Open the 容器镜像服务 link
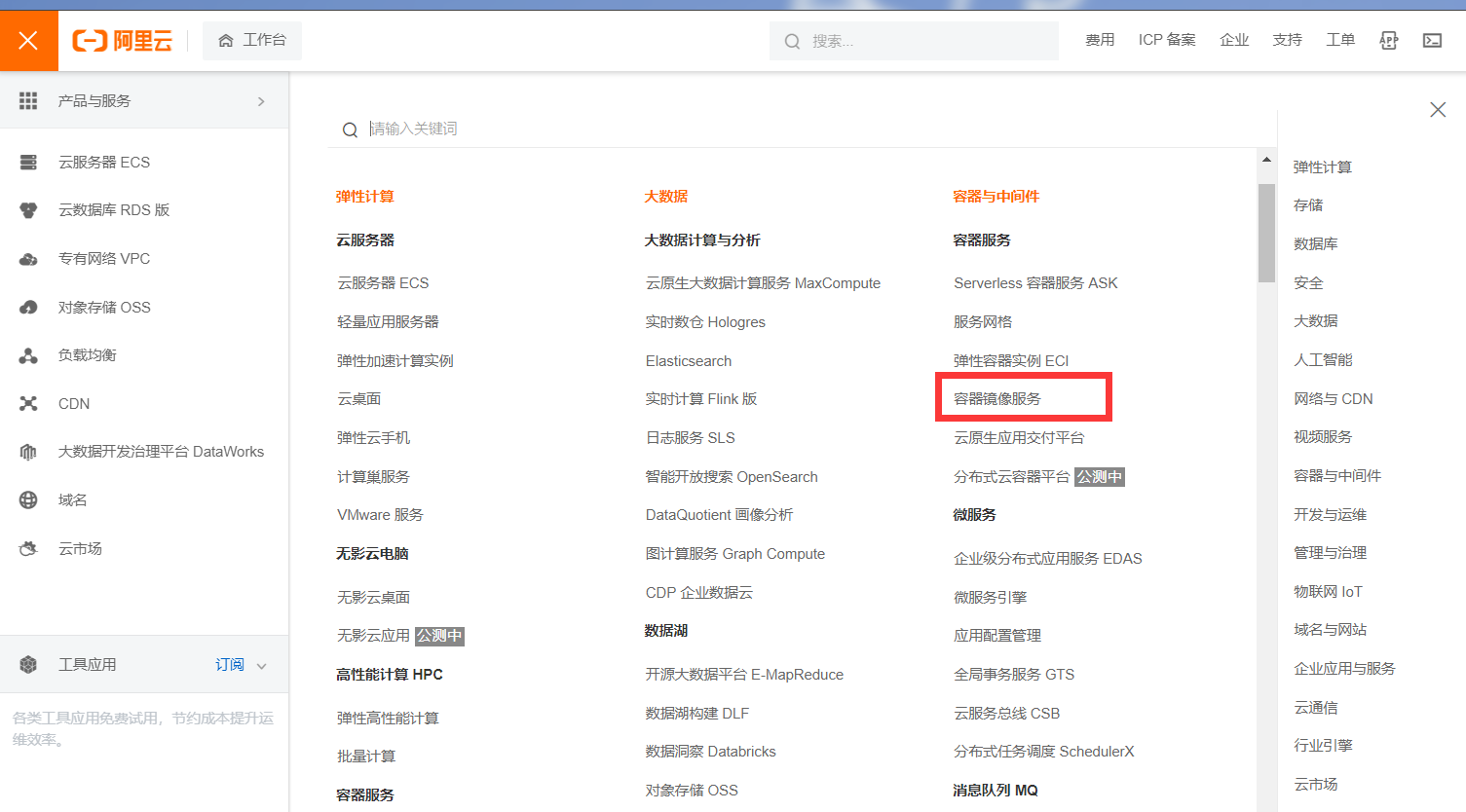Viewport: 1466px width, 812px height. click(997, 399)
